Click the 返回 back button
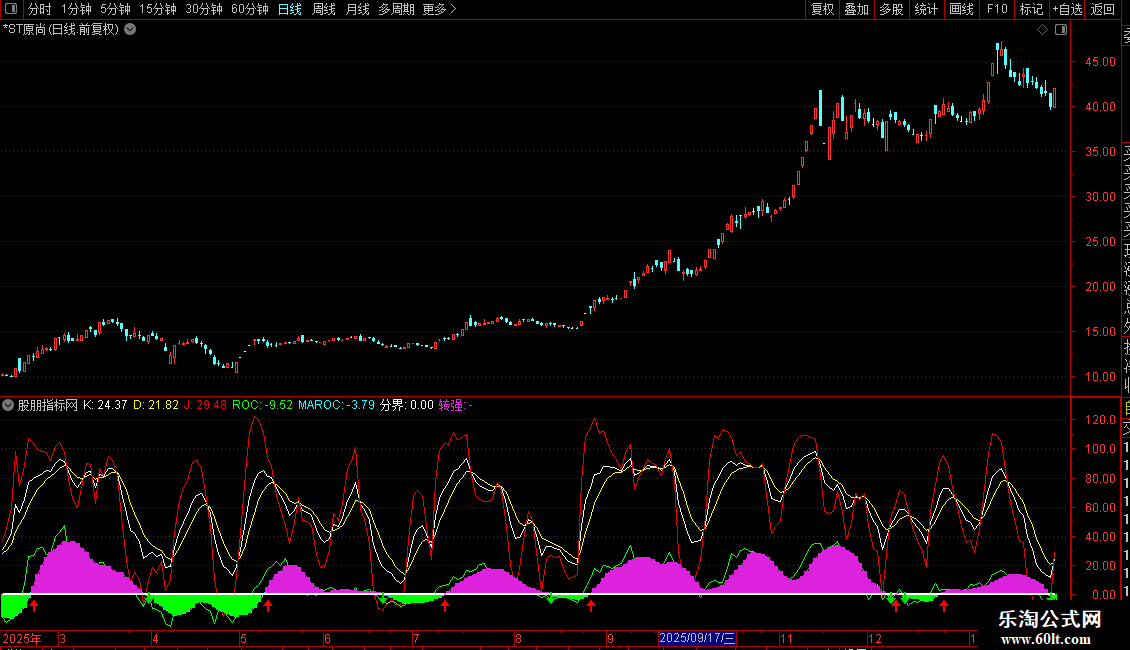Screen dimensions: 1130x650 [1103, 9]
